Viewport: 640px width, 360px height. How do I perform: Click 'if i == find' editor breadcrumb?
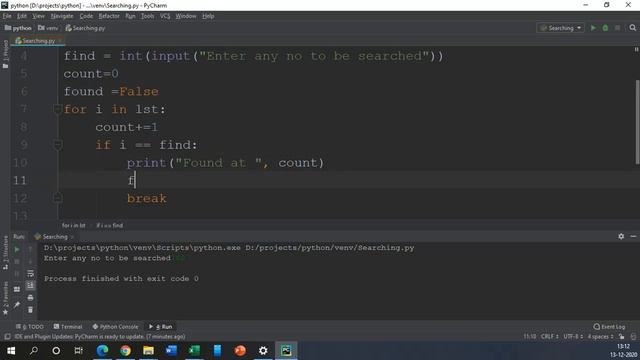point(109,225)
